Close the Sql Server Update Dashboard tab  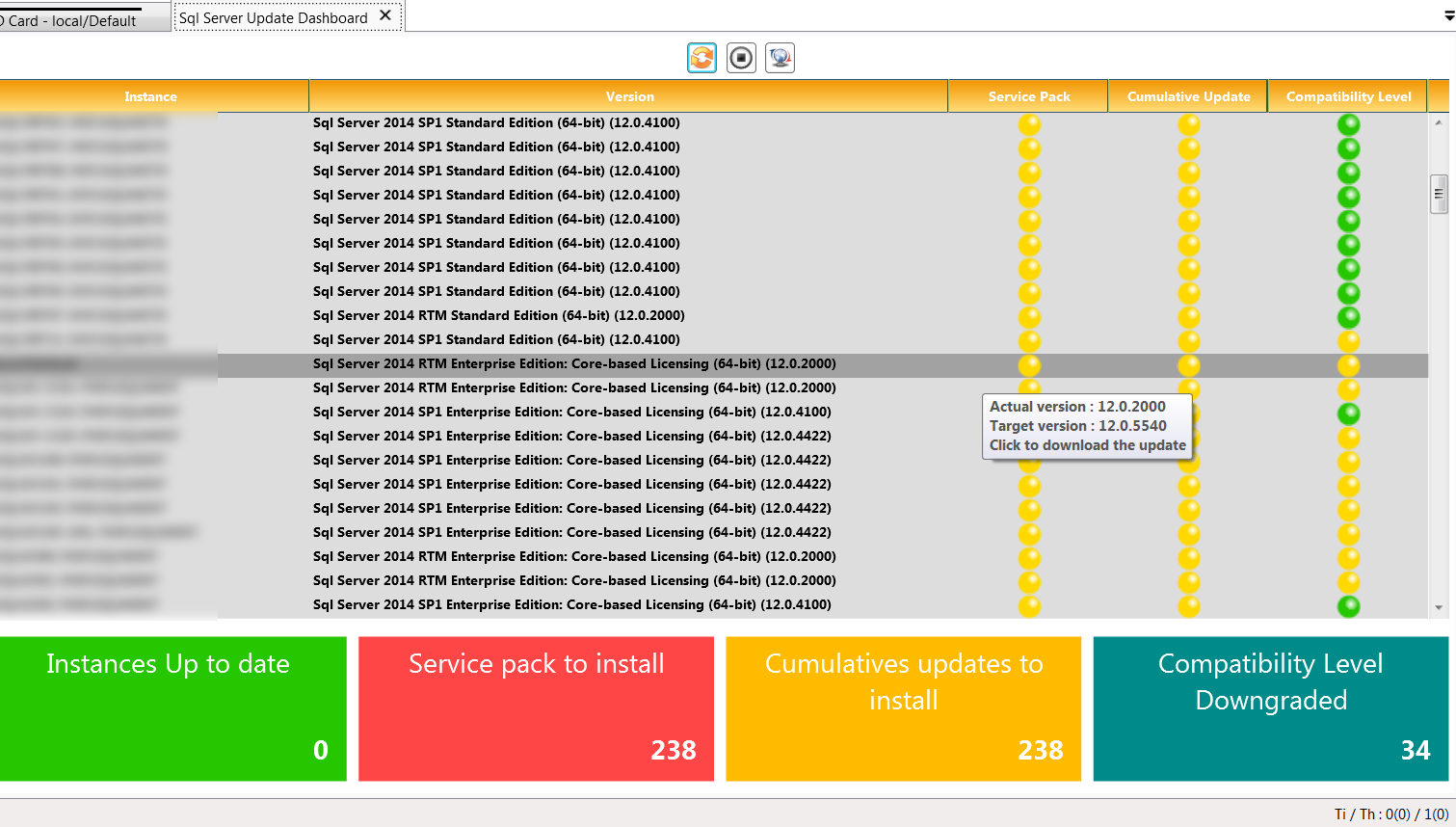click(385, 15)
